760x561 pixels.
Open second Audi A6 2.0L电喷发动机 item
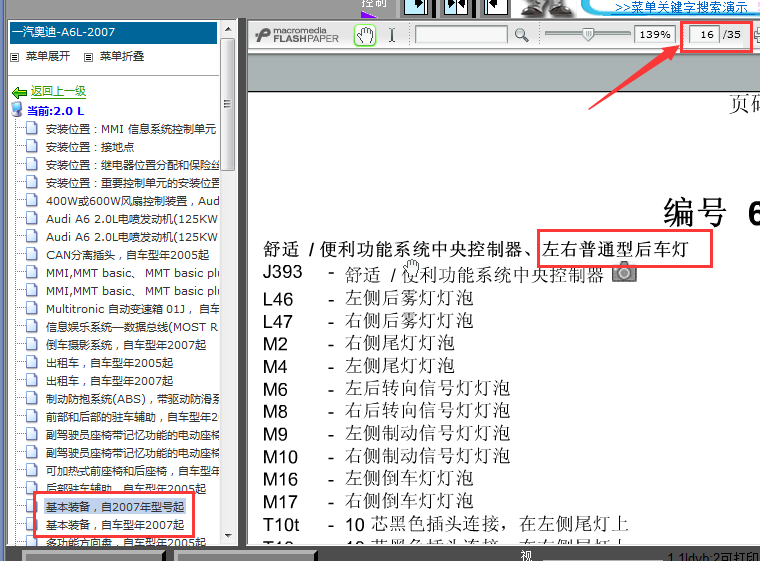point(132,237)
